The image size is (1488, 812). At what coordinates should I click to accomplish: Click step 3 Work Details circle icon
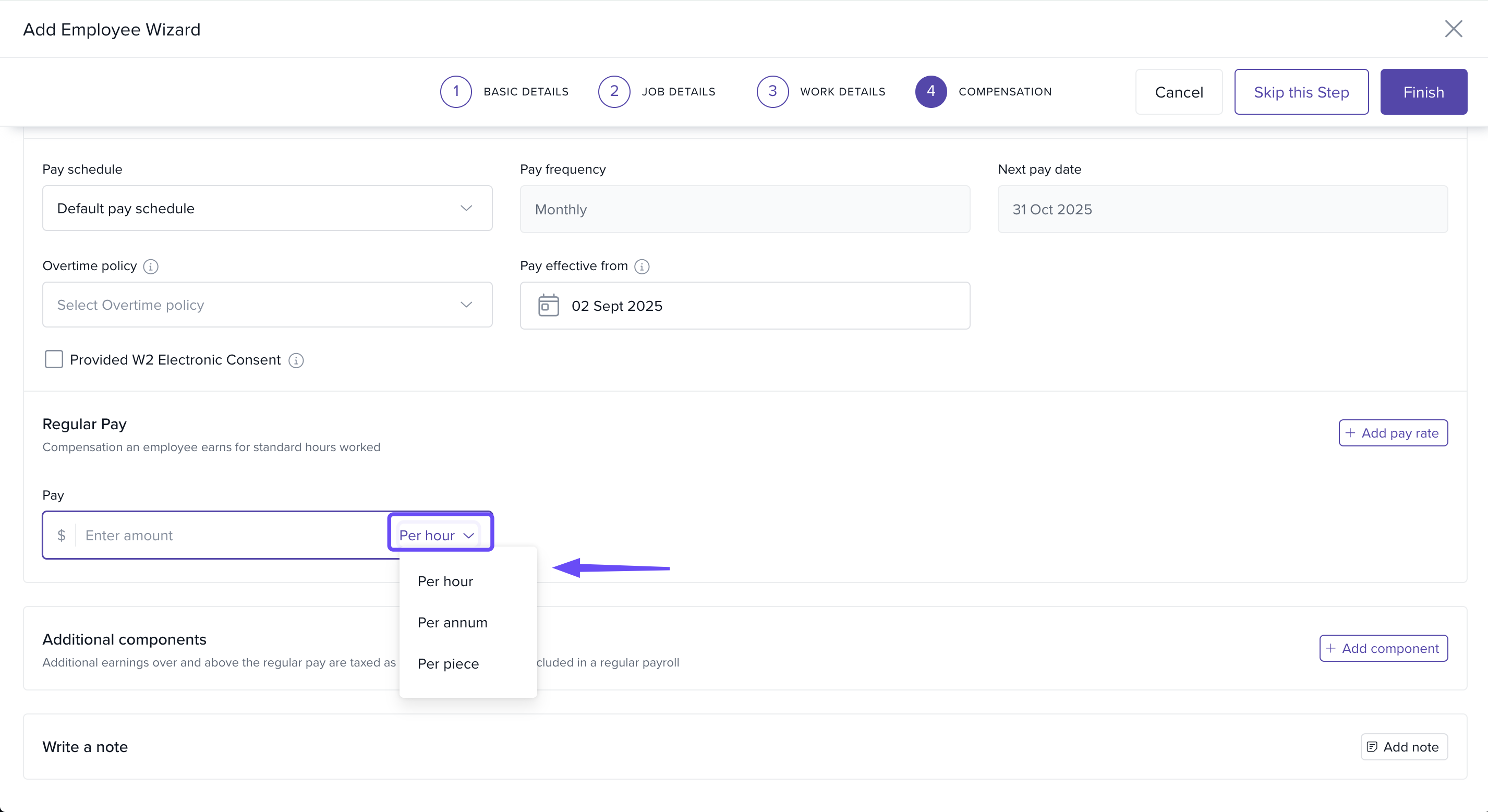coord(772,91)
